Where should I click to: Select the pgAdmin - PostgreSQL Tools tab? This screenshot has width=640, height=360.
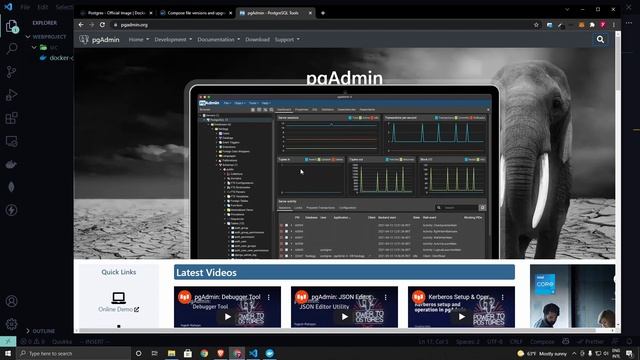(x=275, y=13)
